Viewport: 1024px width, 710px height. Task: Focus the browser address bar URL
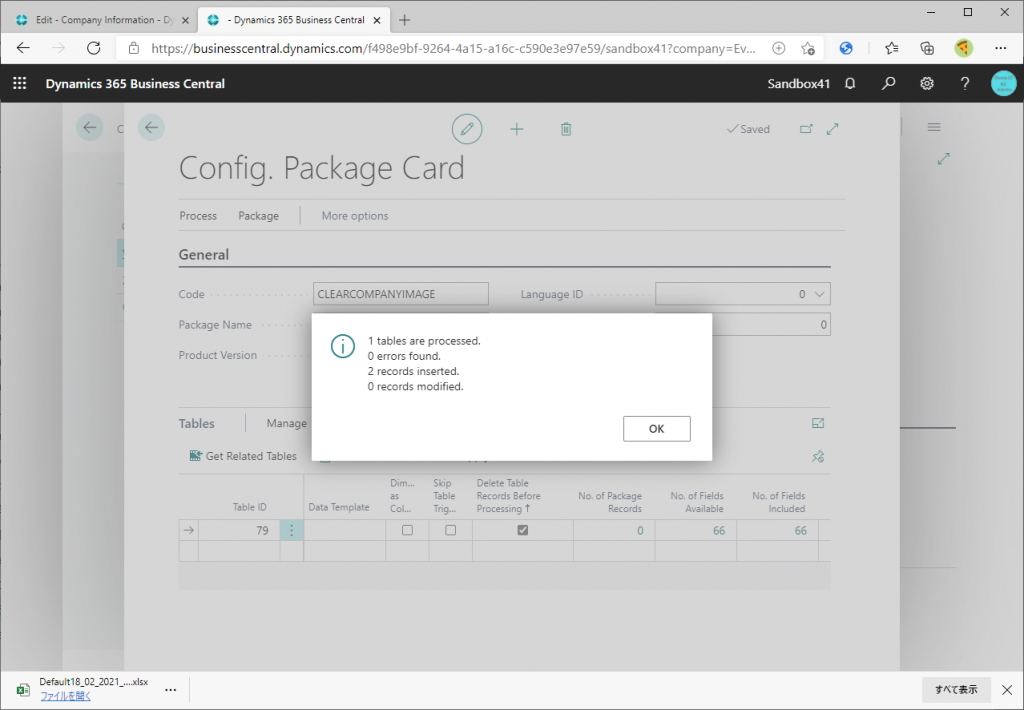453,48
